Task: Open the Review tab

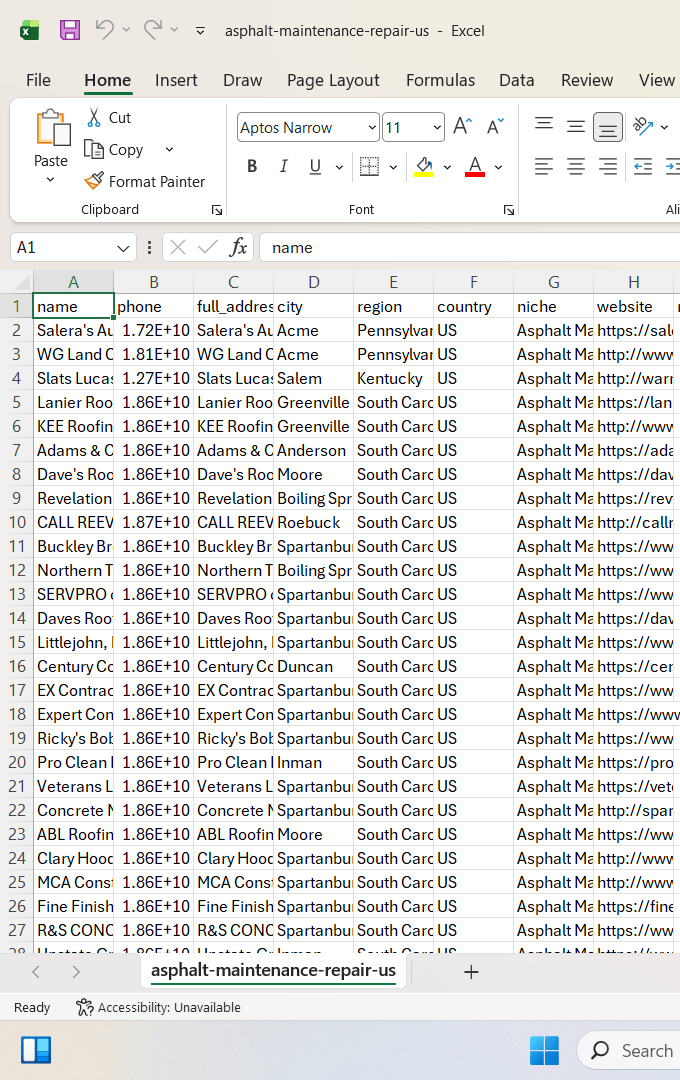Action: (587, 80)
